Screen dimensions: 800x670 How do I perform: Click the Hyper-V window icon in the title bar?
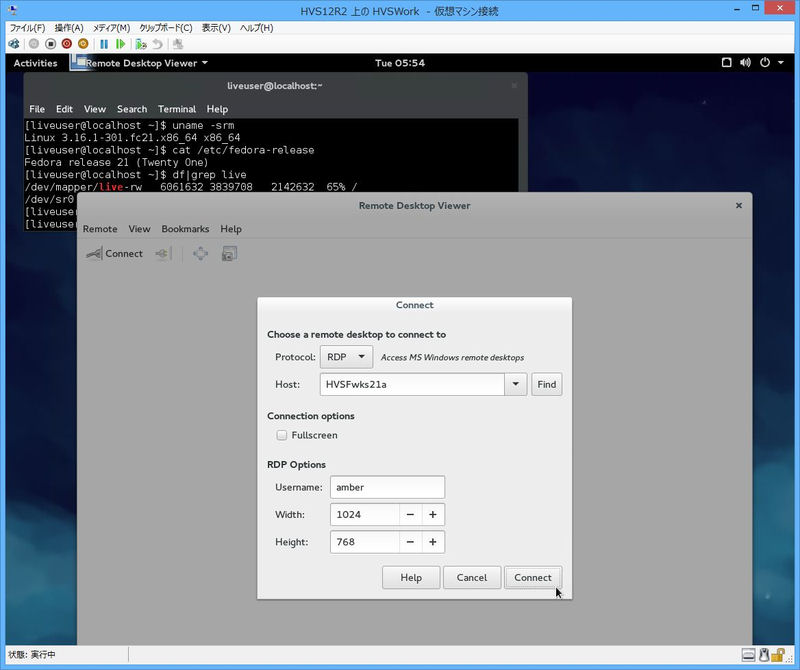[12, 10]
